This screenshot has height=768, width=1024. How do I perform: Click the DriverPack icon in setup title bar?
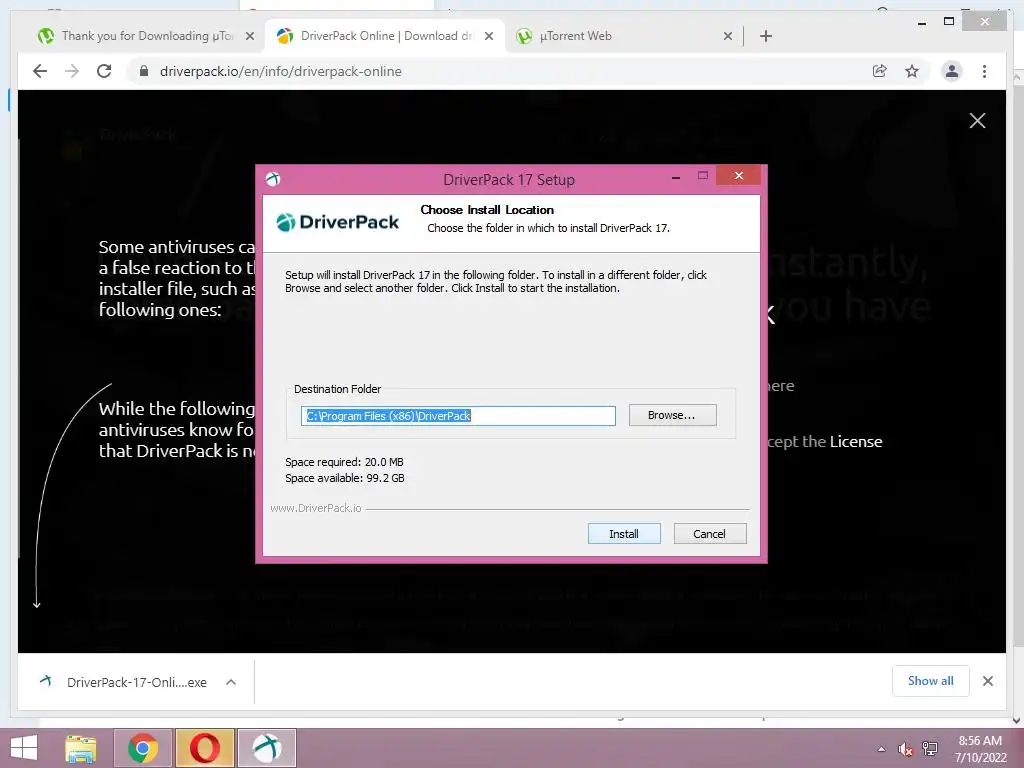[x=273, y=179]
